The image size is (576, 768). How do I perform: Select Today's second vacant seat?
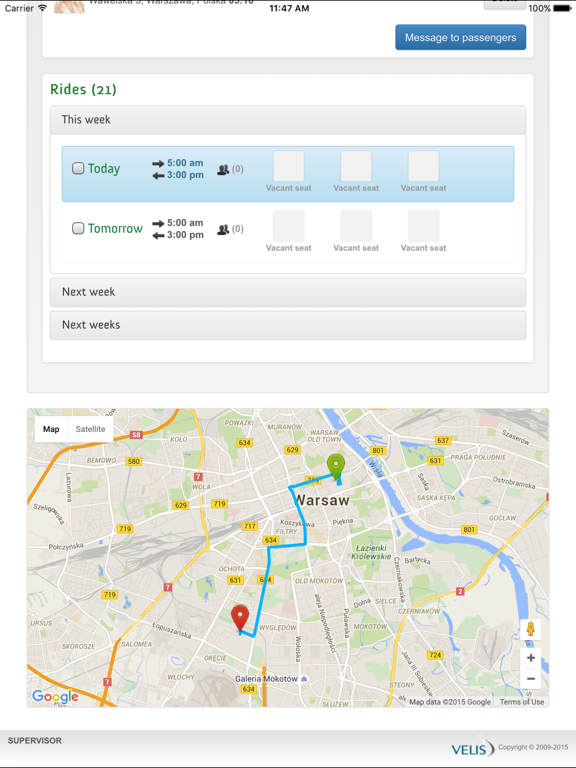click(356, 167)
